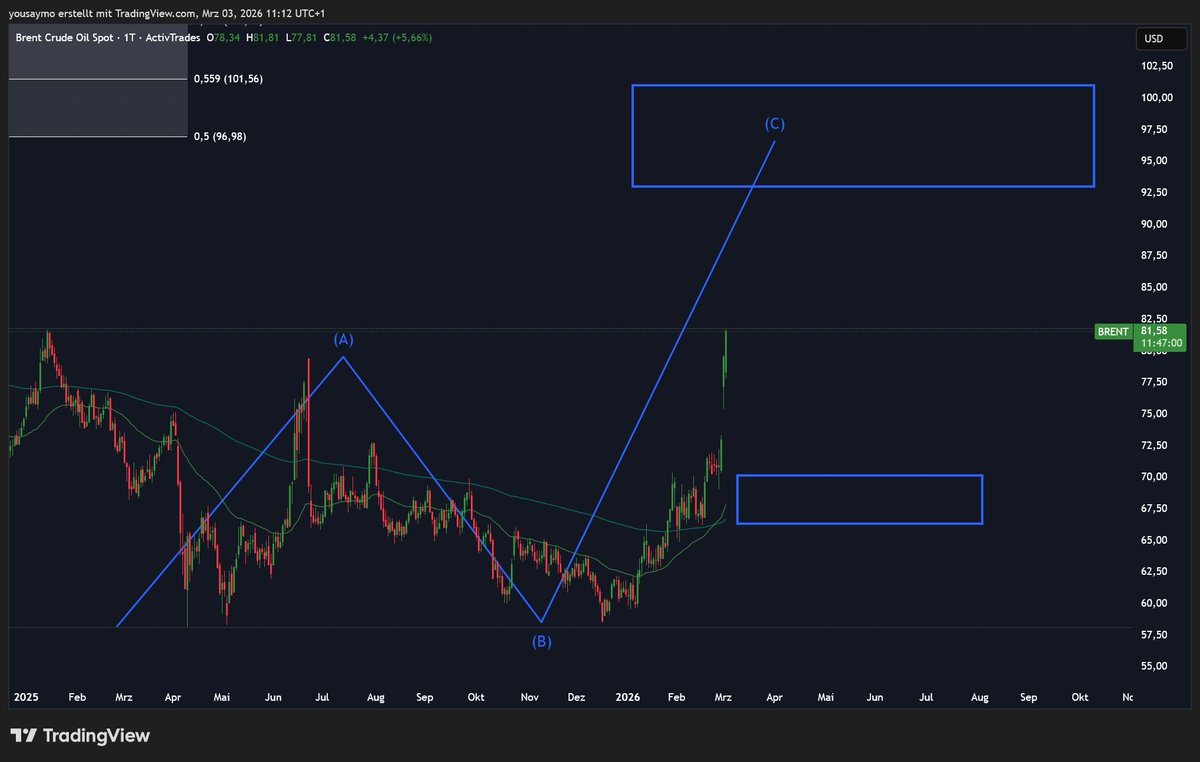1200x762 pixels.
Task: Click the Jul 2025 label between Jun and Aug
Action: coord(322,696)
